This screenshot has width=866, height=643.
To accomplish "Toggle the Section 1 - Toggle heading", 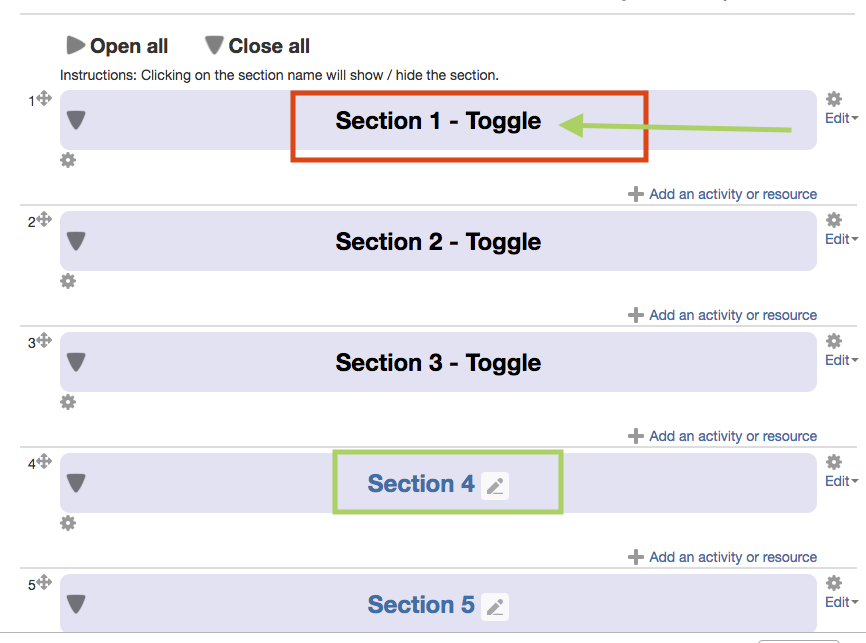I will (x=438, y=120).
